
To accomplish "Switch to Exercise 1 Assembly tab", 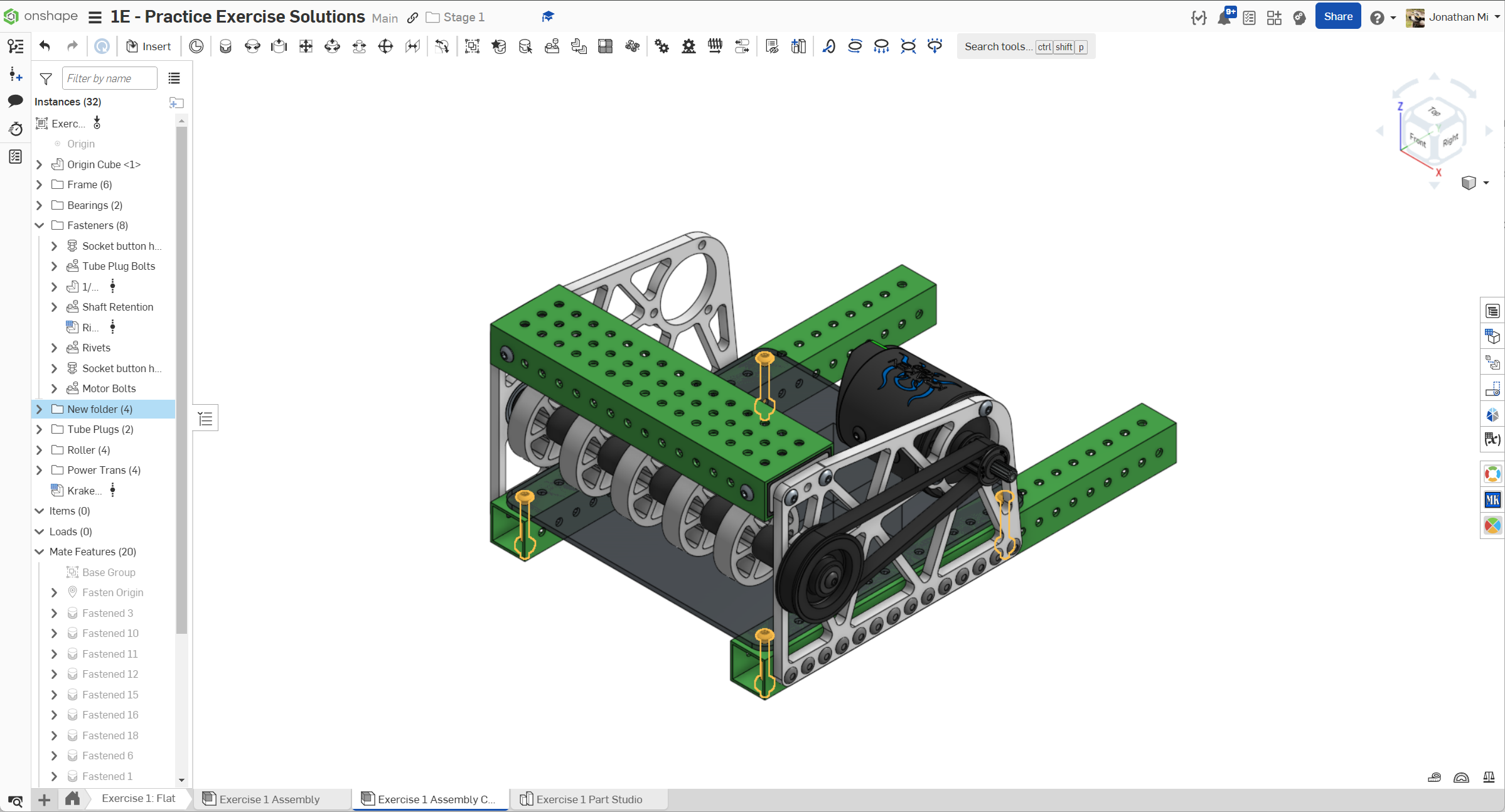I will click(269, 799).
